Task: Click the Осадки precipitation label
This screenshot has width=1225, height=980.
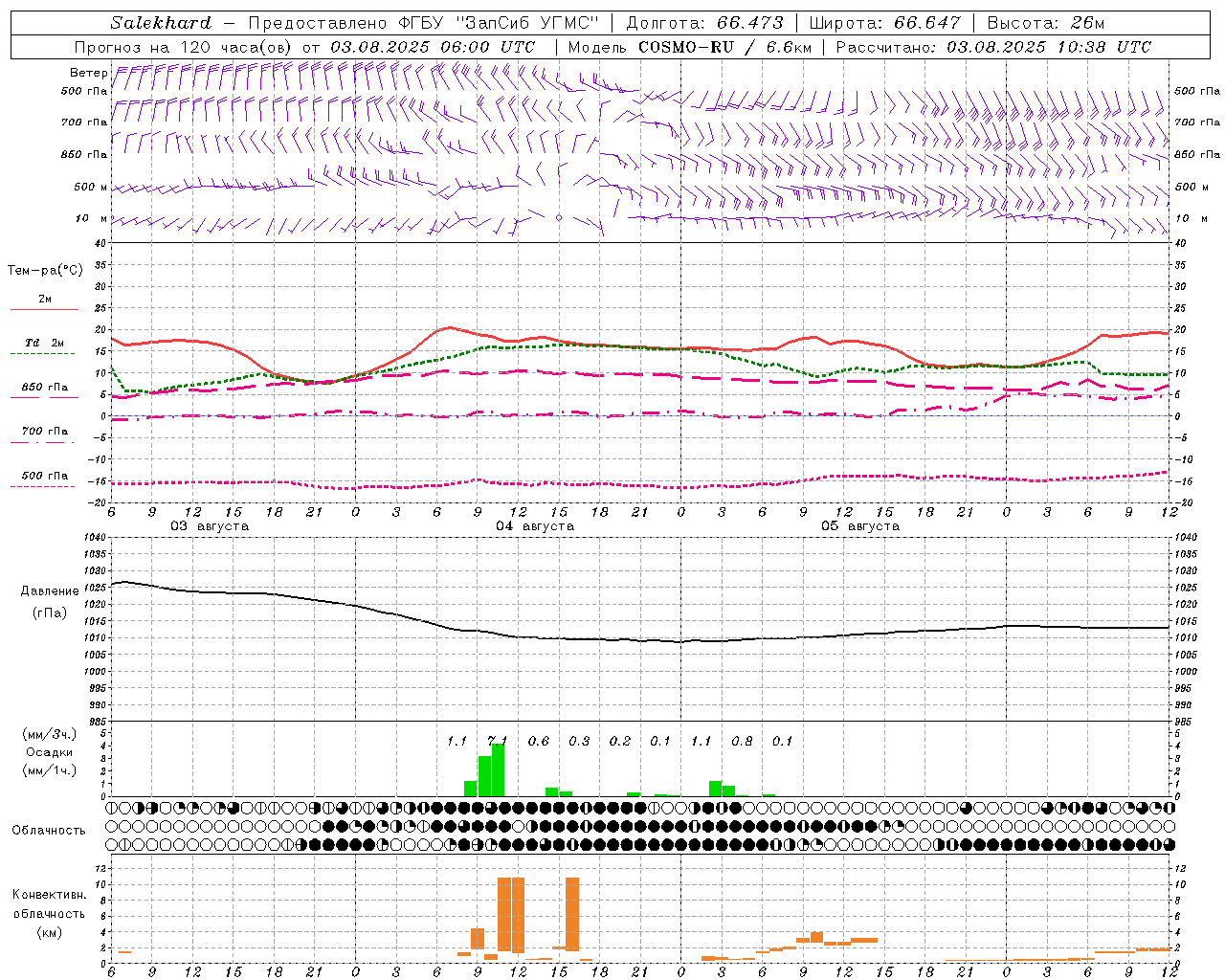Action: click(49, 752)
